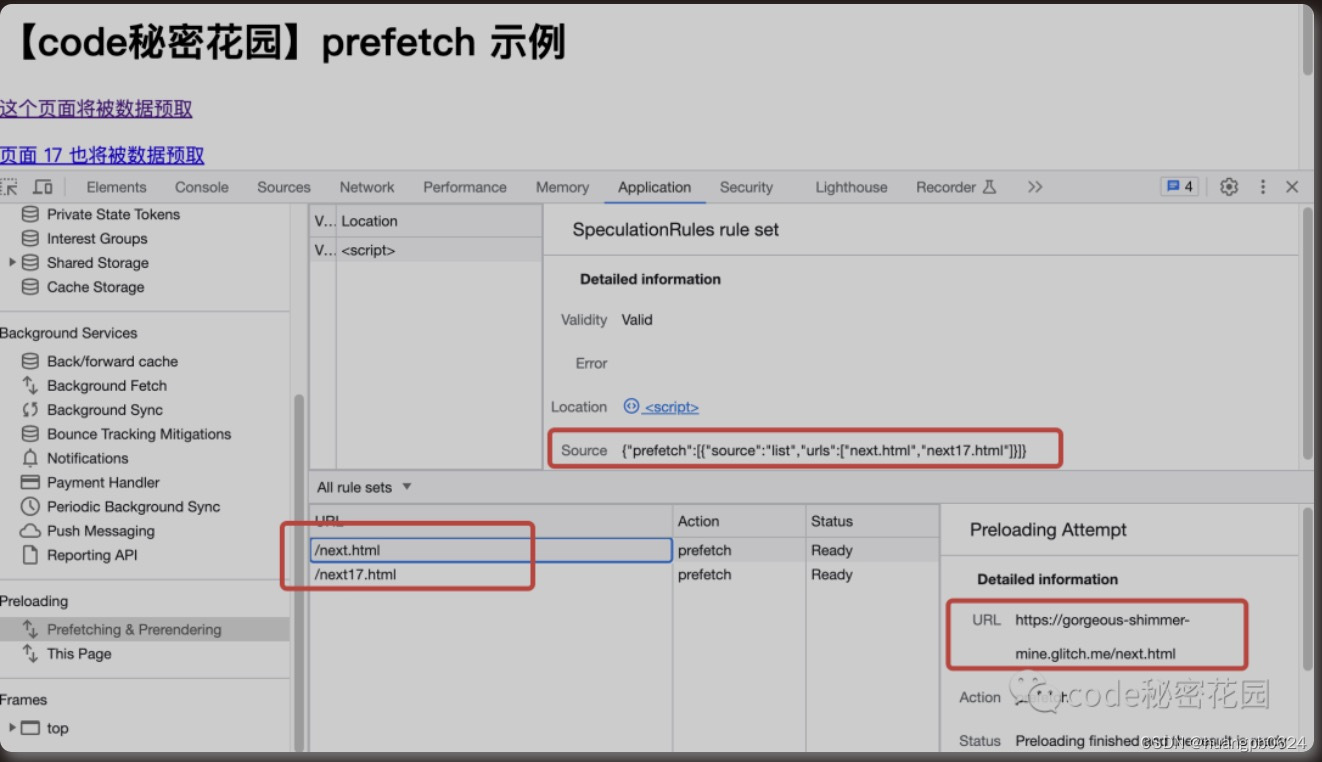Image resolution: width=1322 pixels, height=762 pixels.
Task: Click the Push Messaging cloud icon
Action: (x=30, y=531)
